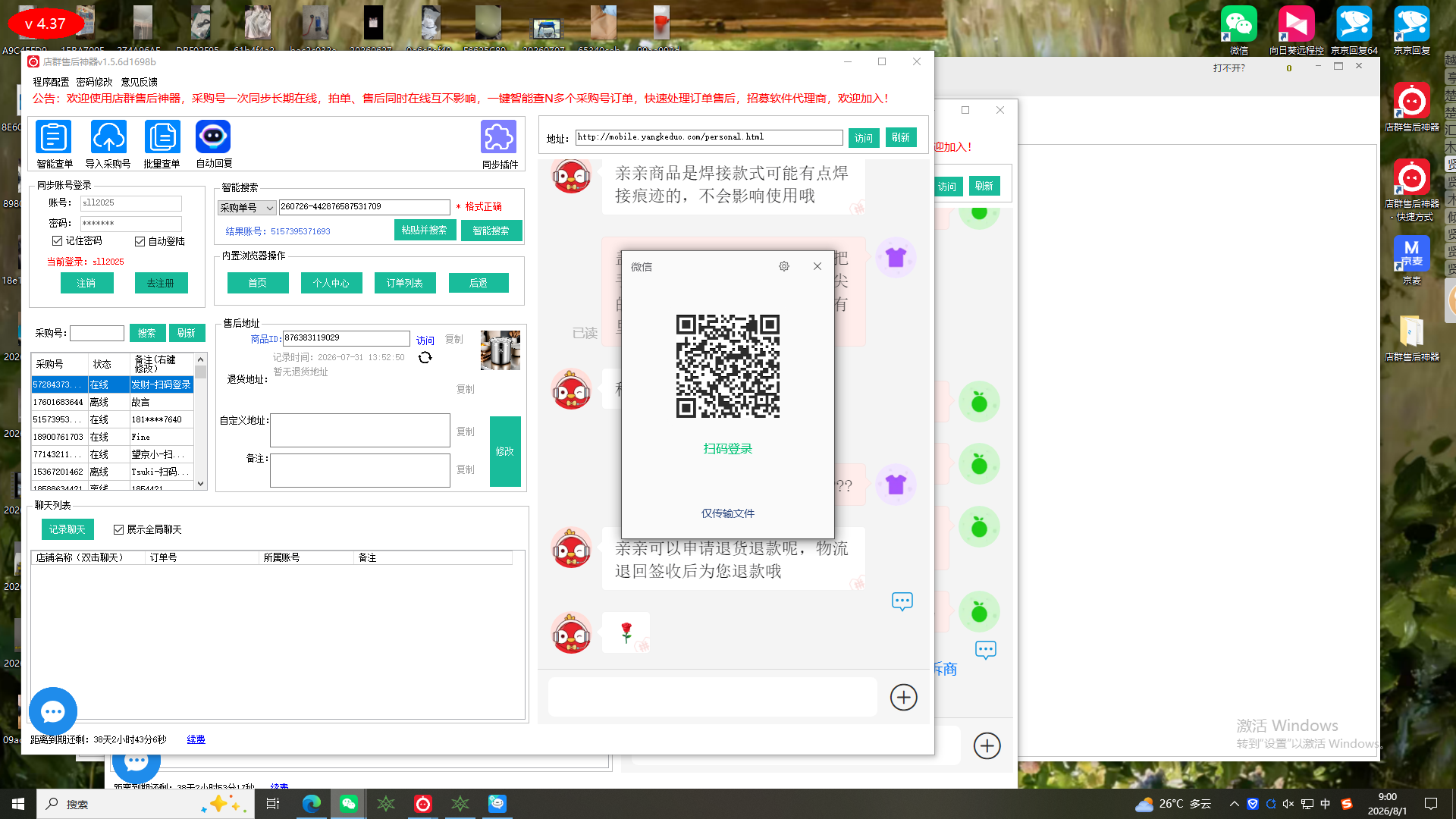Open 向日葵远程控 desktop shortcut
This screenshot has width=1456, height=819.
click(1296, 30)
